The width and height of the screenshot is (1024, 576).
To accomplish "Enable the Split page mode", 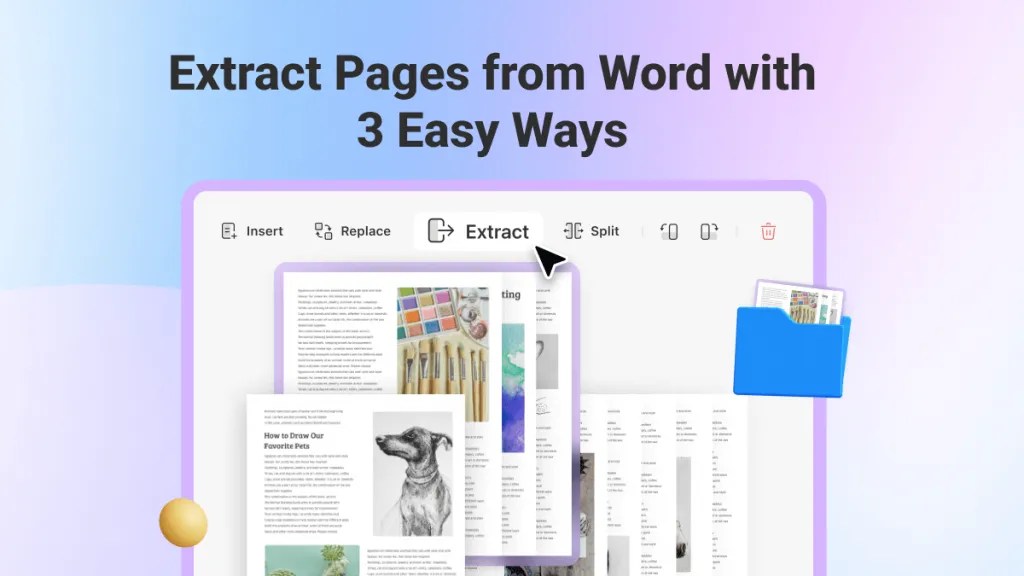I will pos(590,231).
